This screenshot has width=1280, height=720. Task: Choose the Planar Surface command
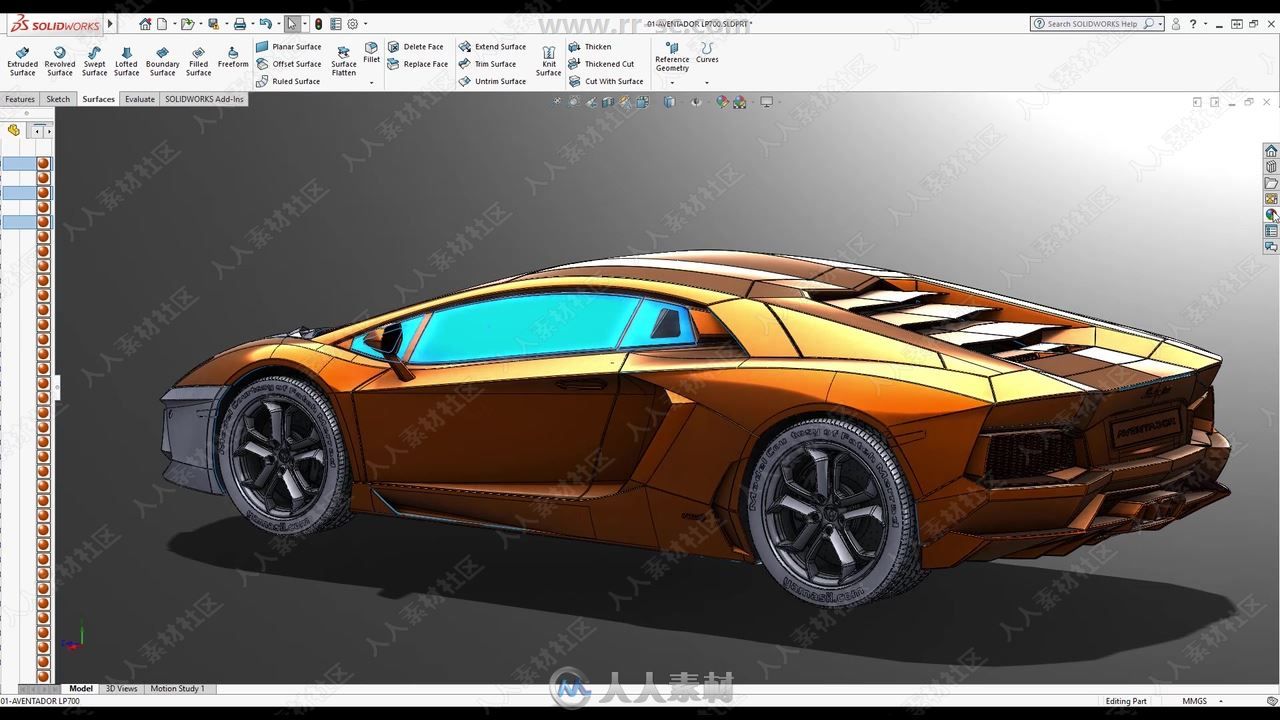coord(289,47)
